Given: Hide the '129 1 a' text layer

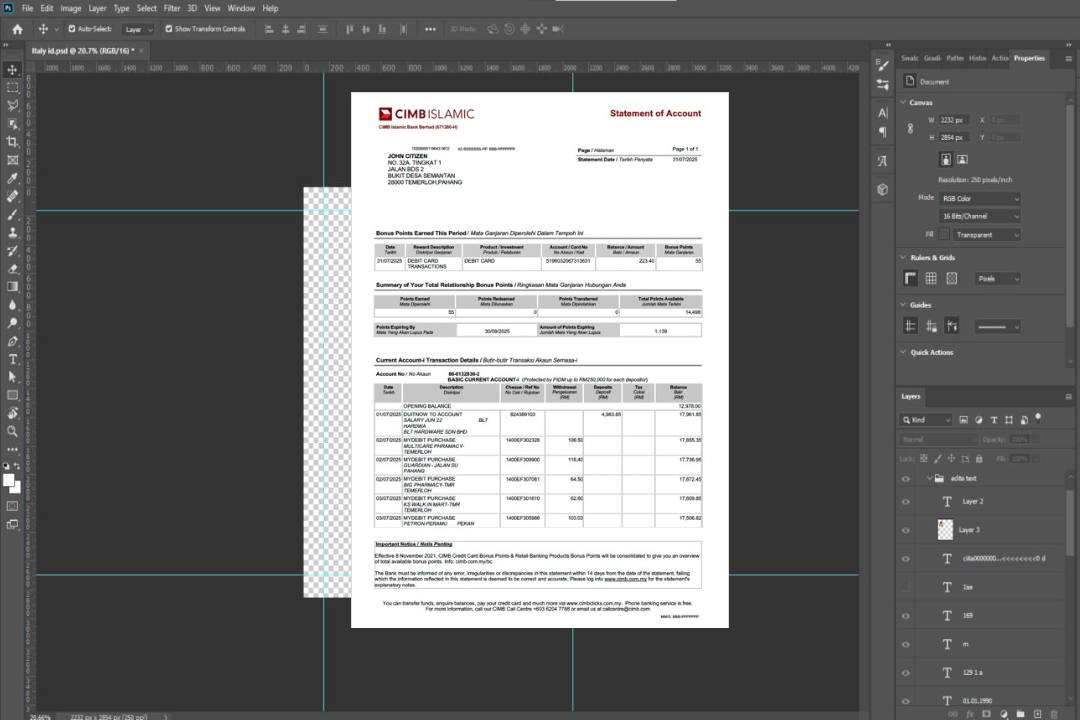Looking at the screenshot, I should [906, 673].
